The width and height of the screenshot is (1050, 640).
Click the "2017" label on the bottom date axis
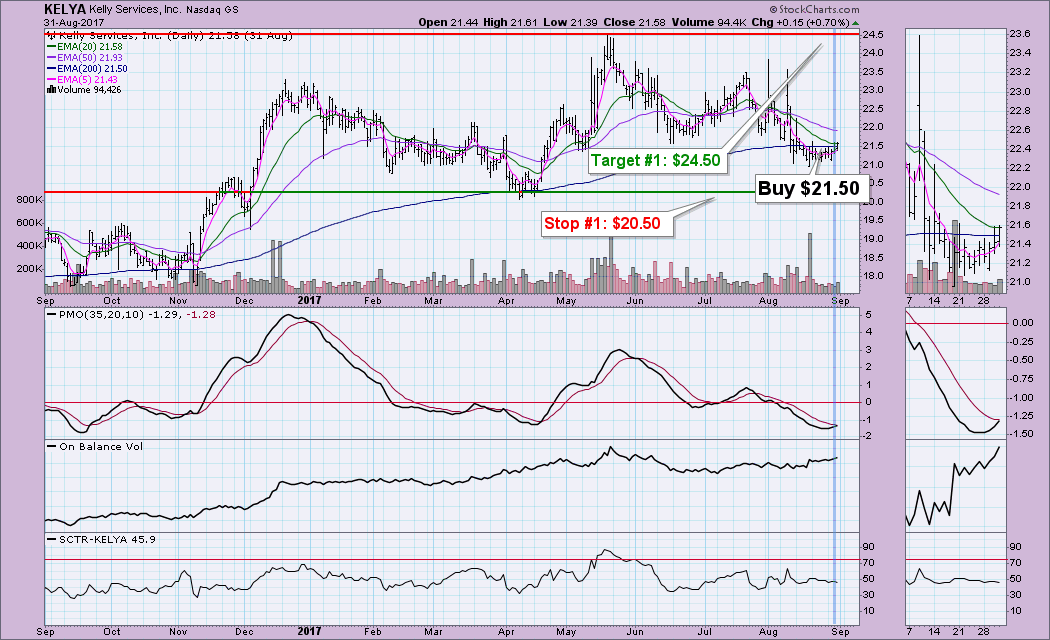(x=309, y=631)
